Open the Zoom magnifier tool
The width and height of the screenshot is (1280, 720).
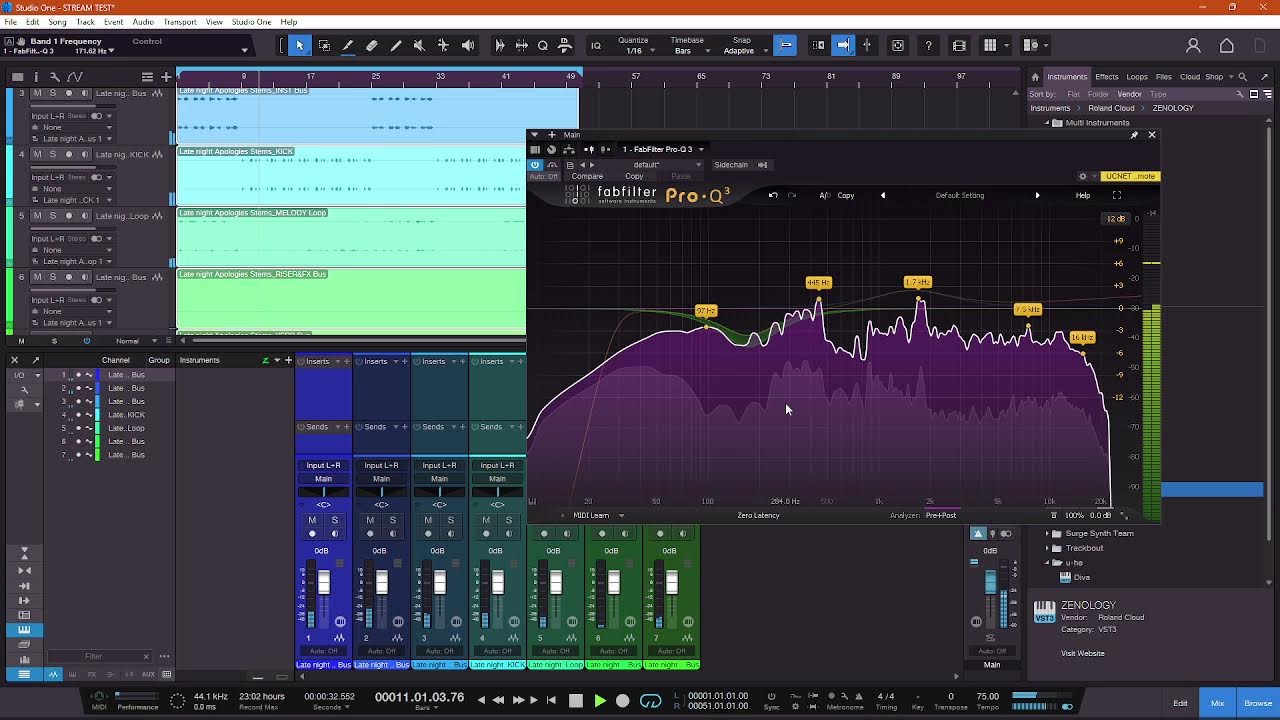coord(543,45)
